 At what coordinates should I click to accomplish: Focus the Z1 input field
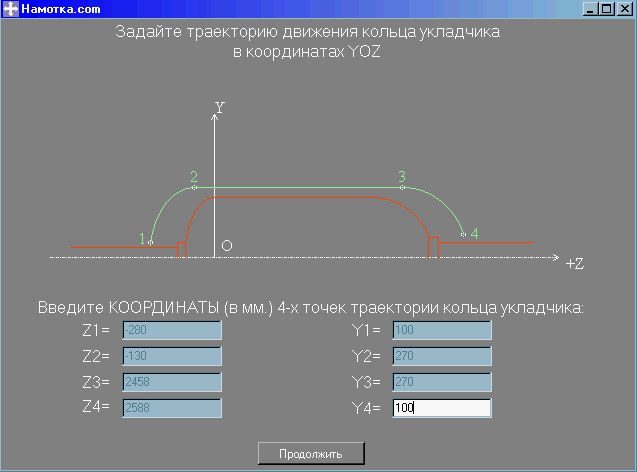[x=172, y=330]
